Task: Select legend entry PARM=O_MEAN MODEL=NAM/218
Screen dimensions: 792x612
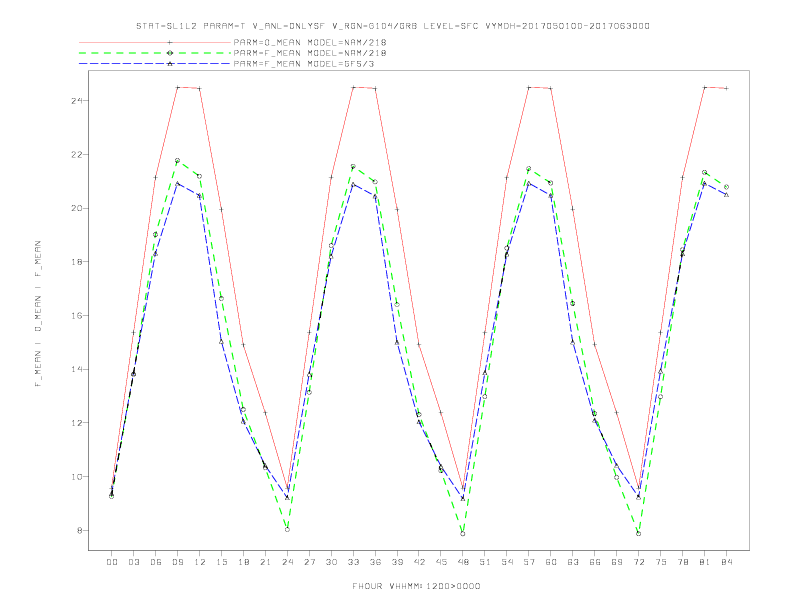Action: [310, 42]
